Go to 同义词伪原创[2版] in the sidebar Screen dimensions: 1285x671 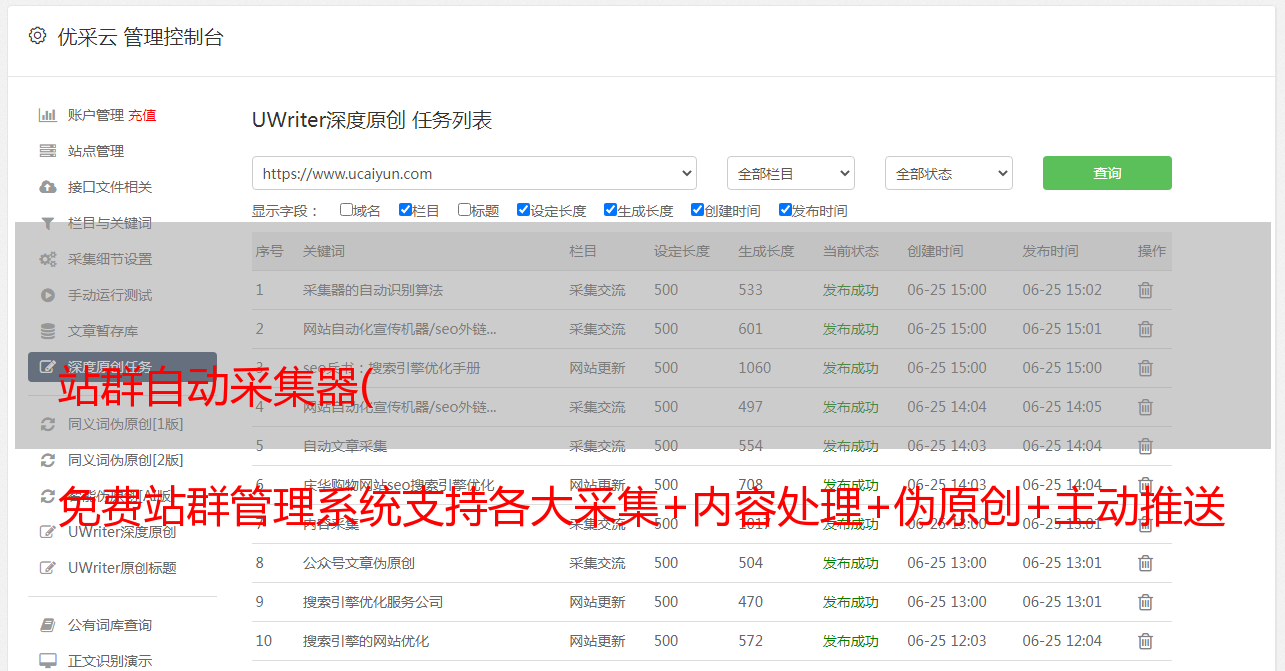pos(125,460)
